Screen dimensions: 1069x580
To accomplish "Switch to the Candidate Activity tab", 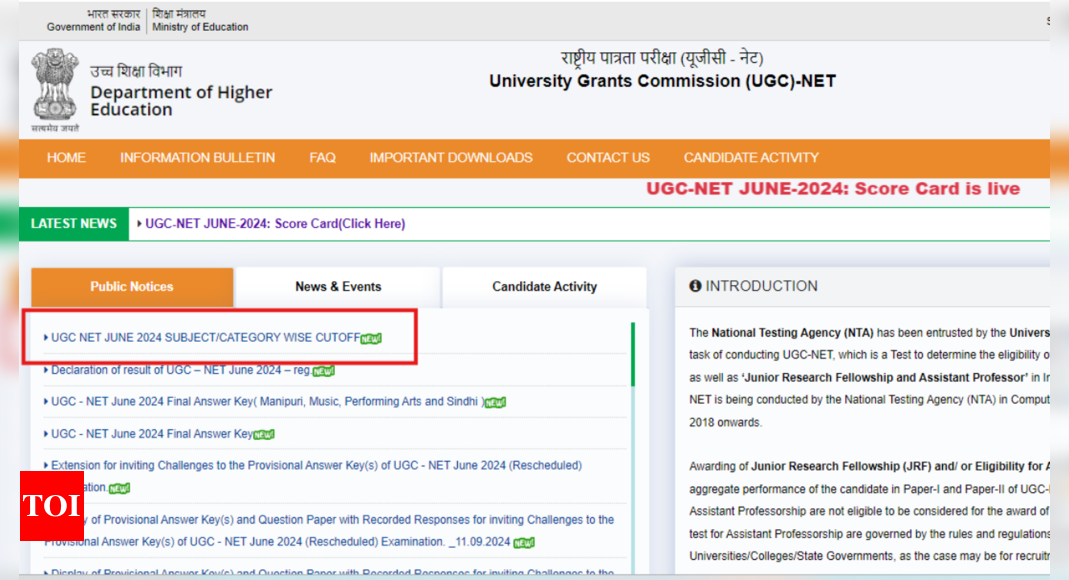I will [x=545, y=287].
